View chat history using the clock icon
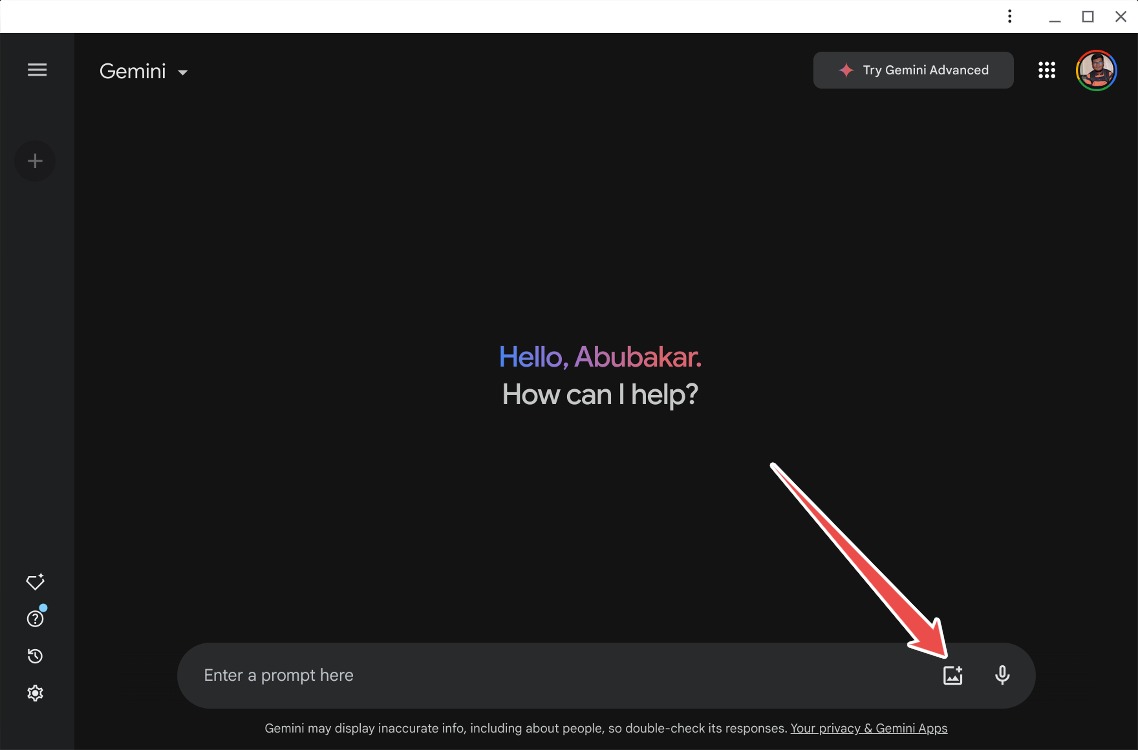1138x750 pixels. [x=35, y=655]
